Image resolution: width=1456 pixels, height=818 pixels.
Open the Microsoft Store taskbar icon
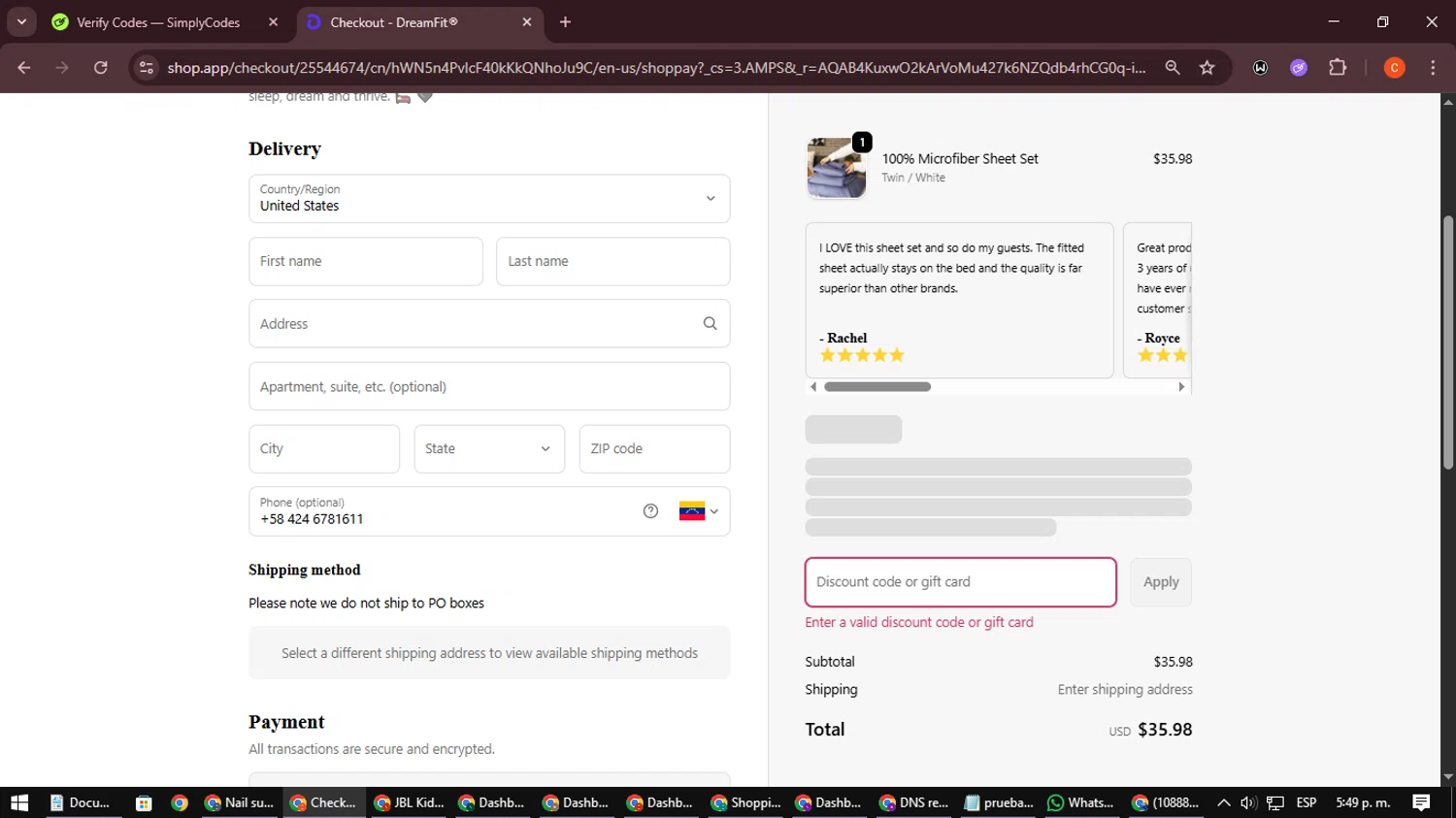pyautogui.click(x=144, y=802)
